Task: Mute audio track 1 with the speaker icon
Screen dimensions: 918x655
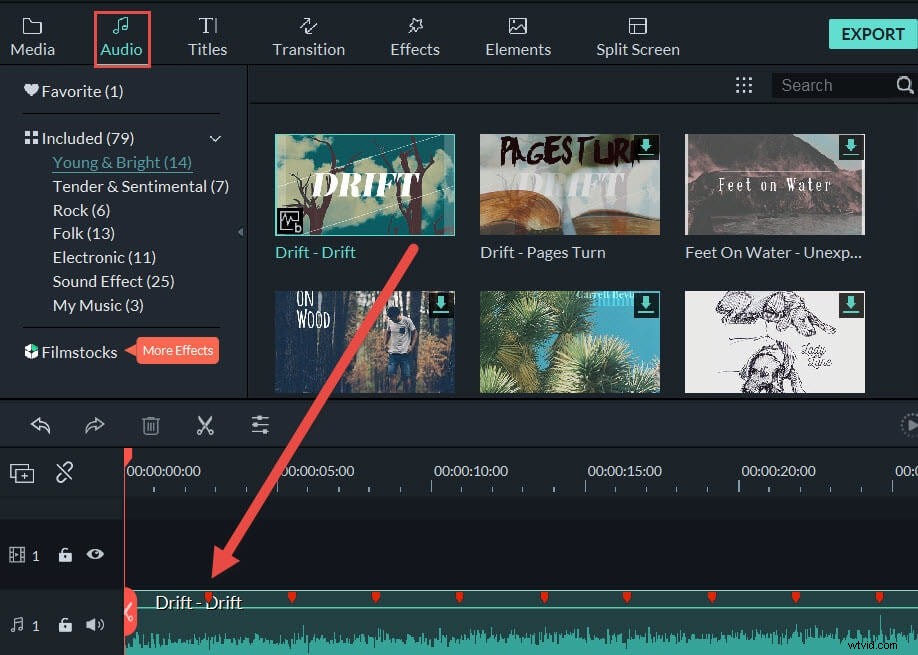Action: [x=95, y=624]
